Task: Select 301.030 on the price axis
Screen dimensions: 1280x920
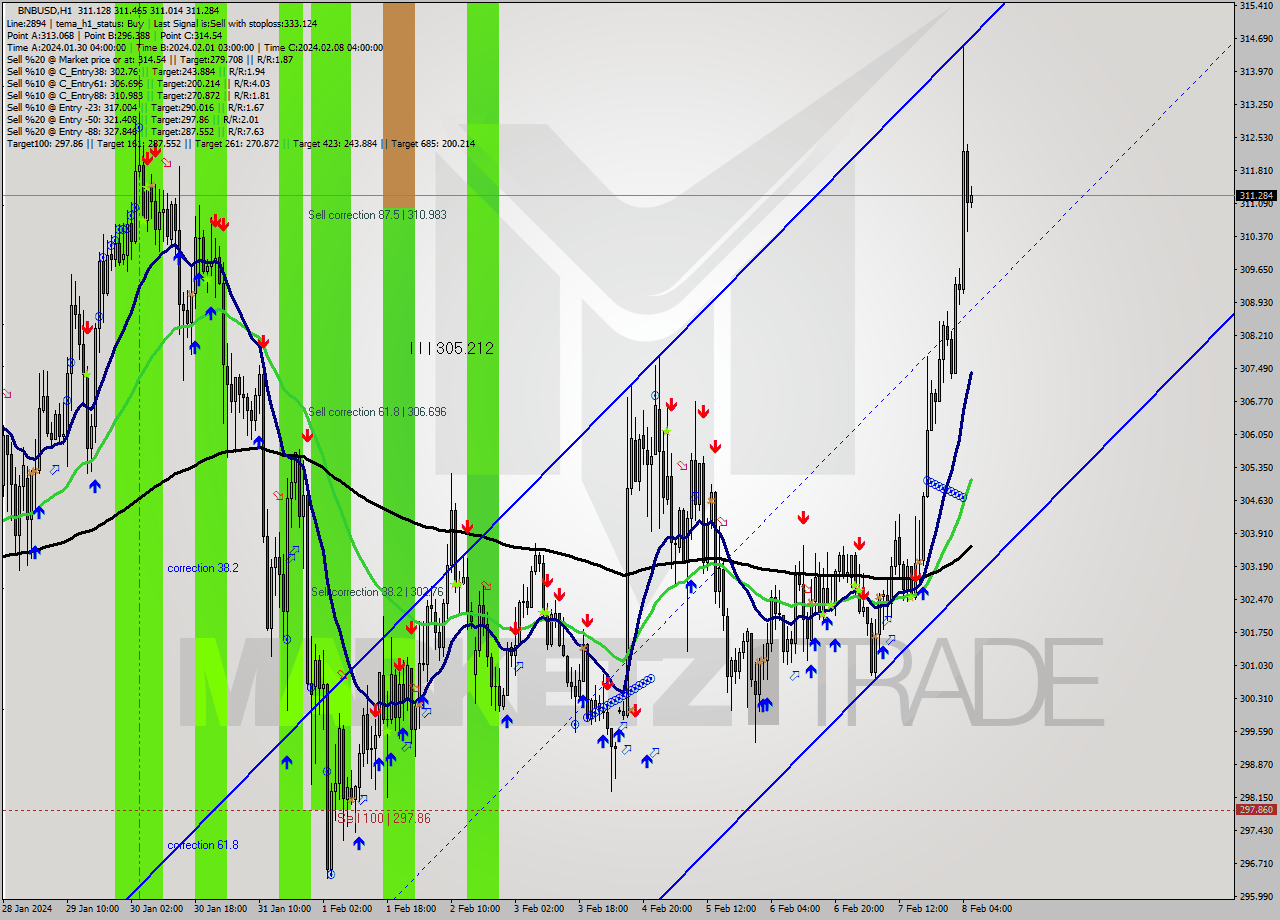Action: (x=1256, y=666)
